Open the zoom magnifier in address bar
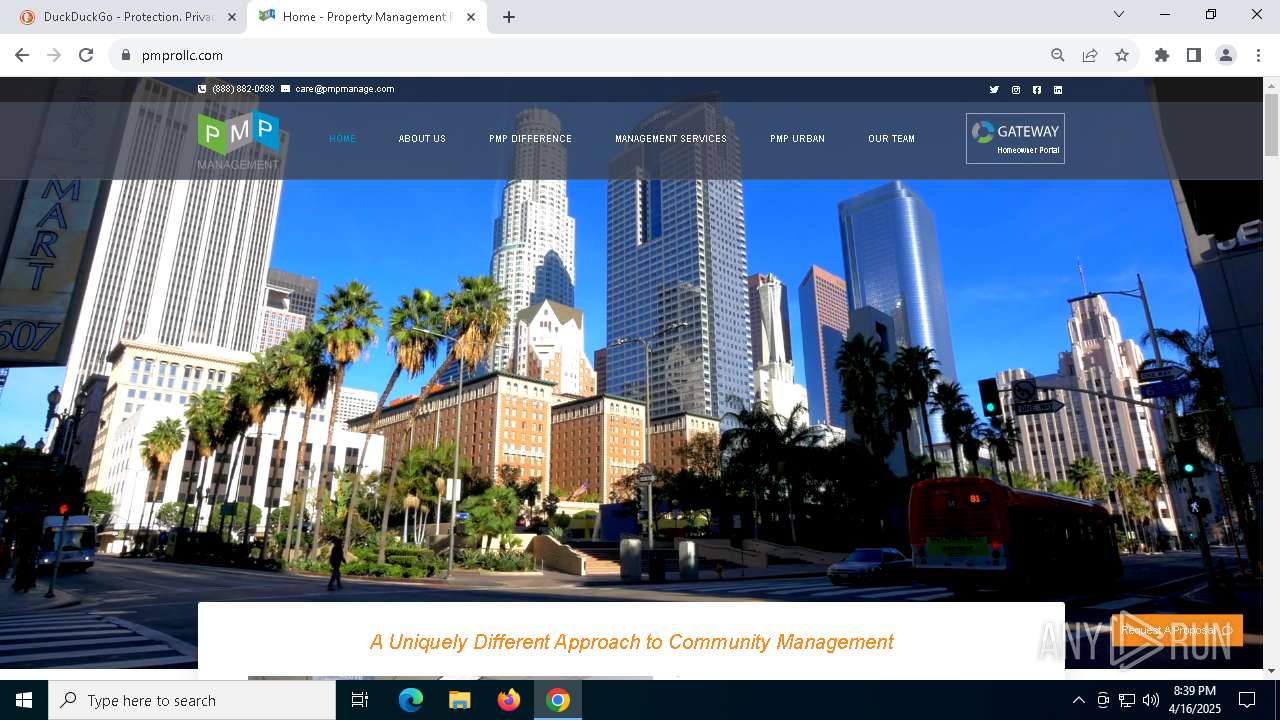This screenshot has width=1280, height=720. [x=1058, y=55]
